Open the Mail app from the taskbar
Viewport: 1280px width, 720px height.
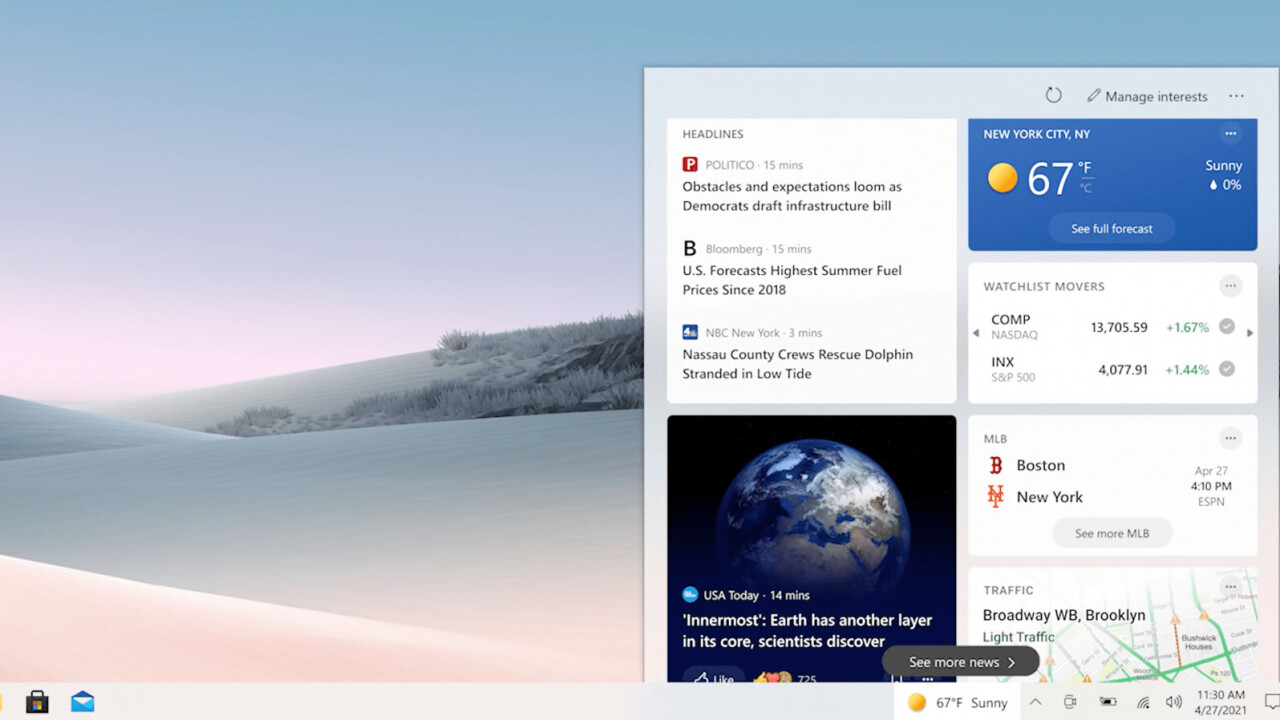point(83,702)
